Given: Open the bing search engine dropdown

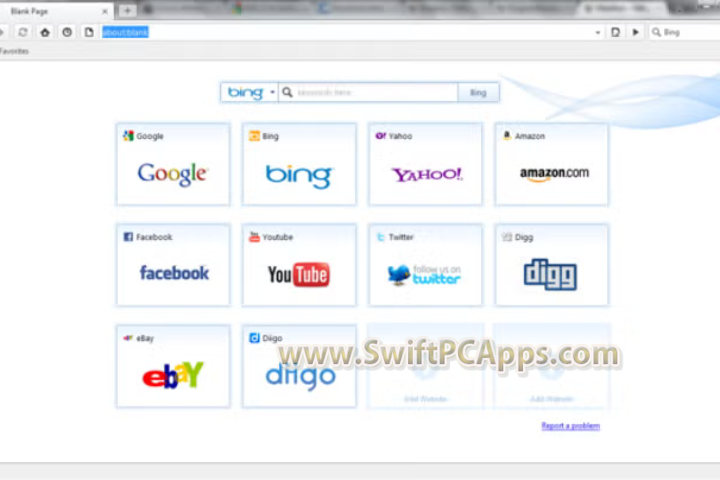Looking at the screenshot, I should click(x=250, y=92).
